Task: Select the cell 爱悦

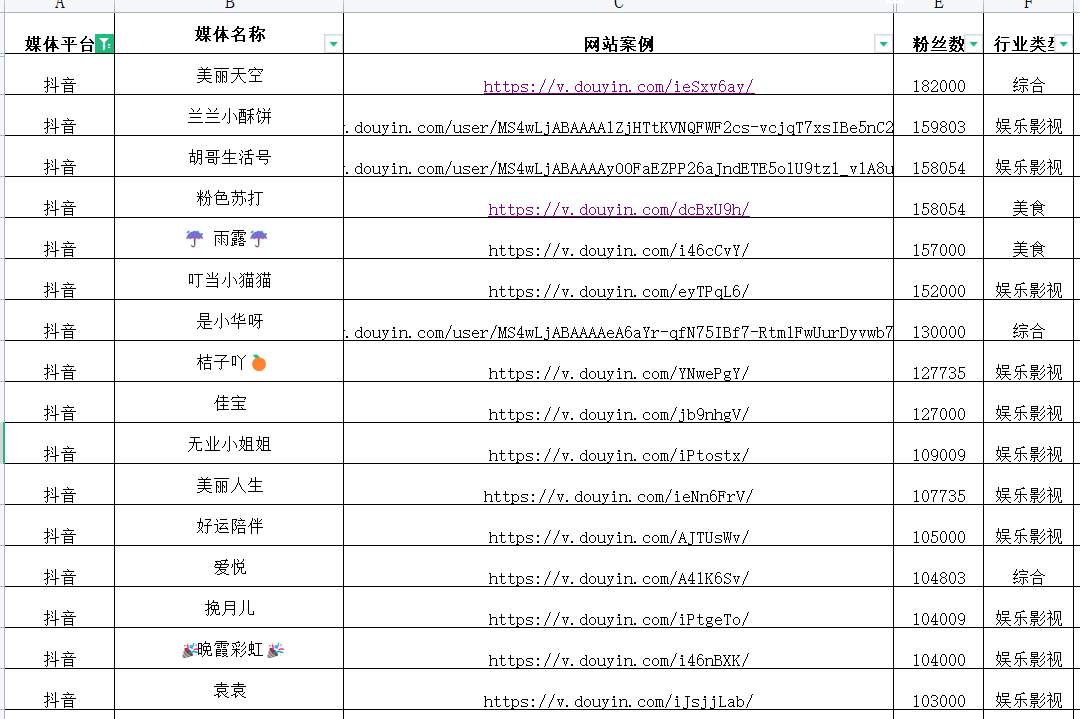Action: pyautogui.click(x=229, y=567)
